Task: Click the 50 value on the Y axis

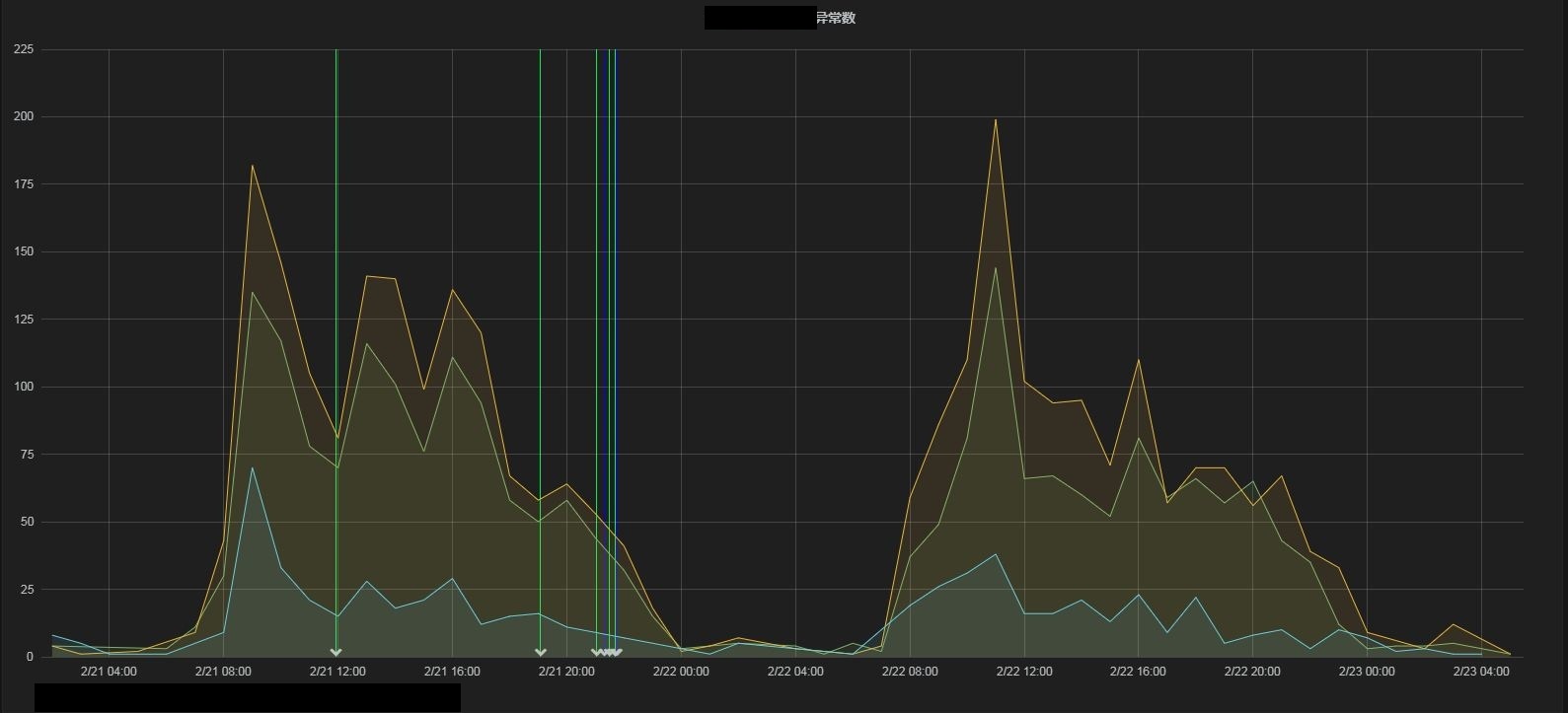Action: (27, 522)
